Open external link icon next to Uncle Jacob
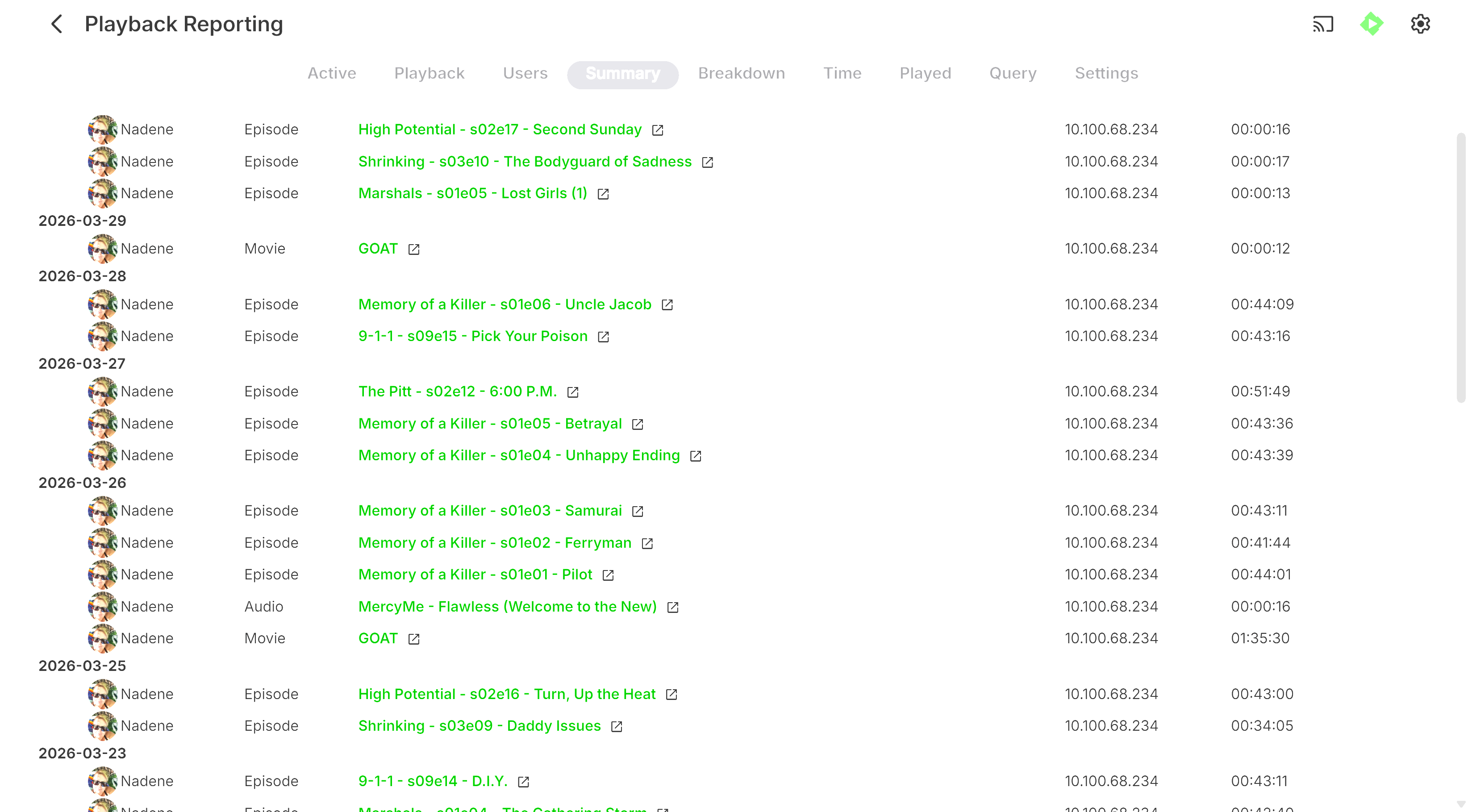Image resolution: width=1468 pixels, height=812 pixels. [667, 305]
